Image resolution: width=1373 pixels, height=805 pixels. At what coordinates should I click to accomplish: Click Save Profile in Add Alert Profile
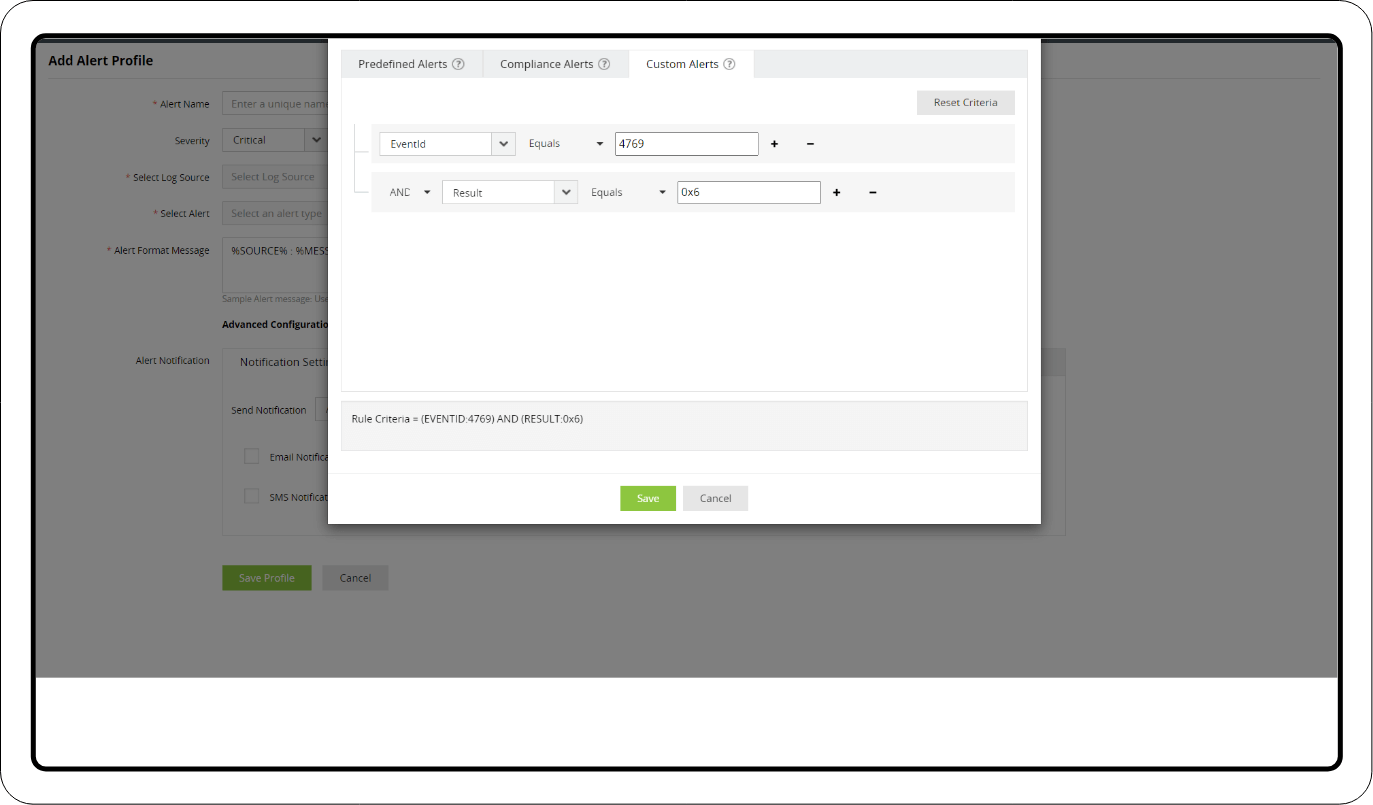click(x=267, y=578)
